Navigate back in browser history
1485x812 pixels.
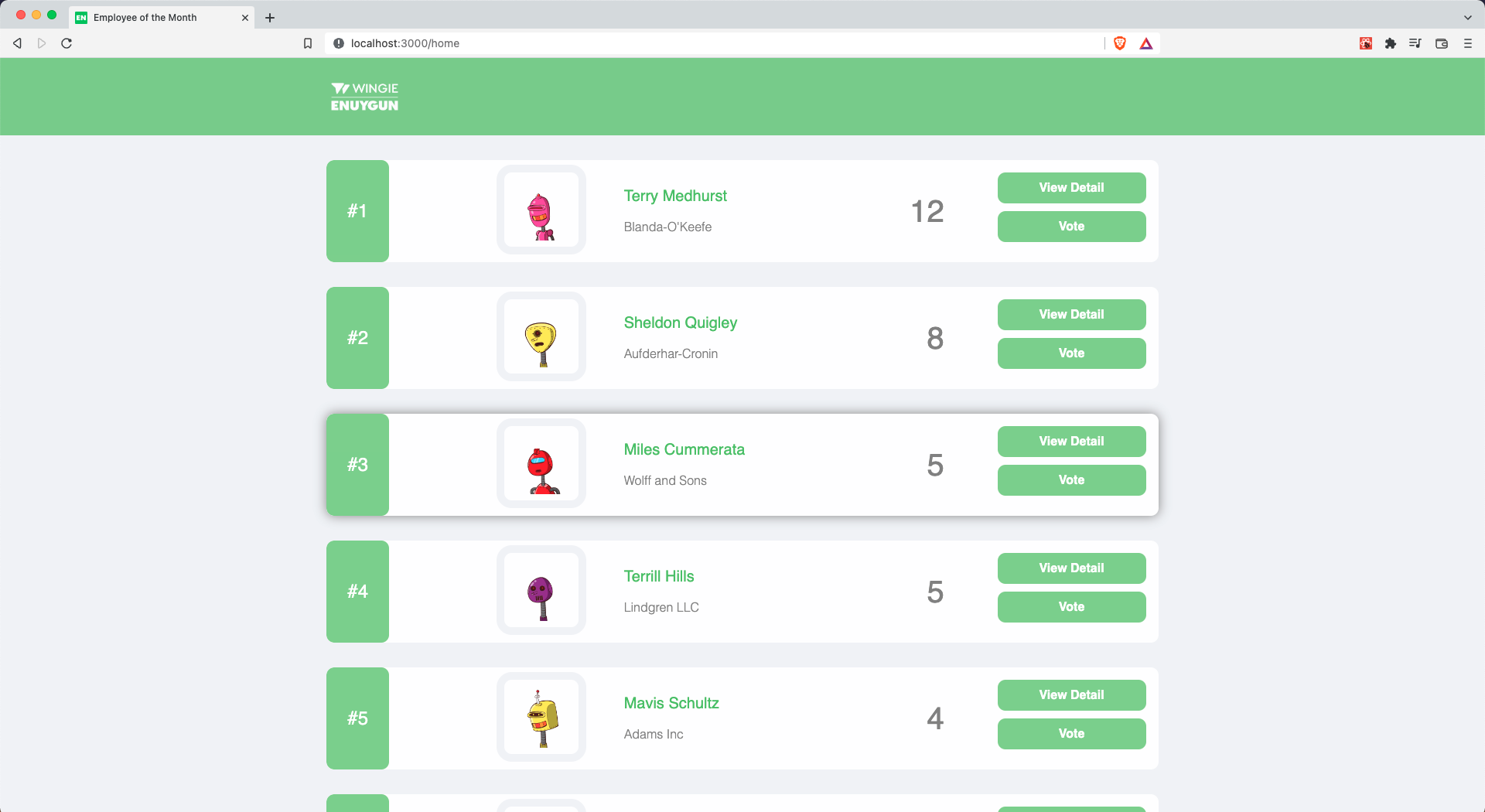[17, 43]
